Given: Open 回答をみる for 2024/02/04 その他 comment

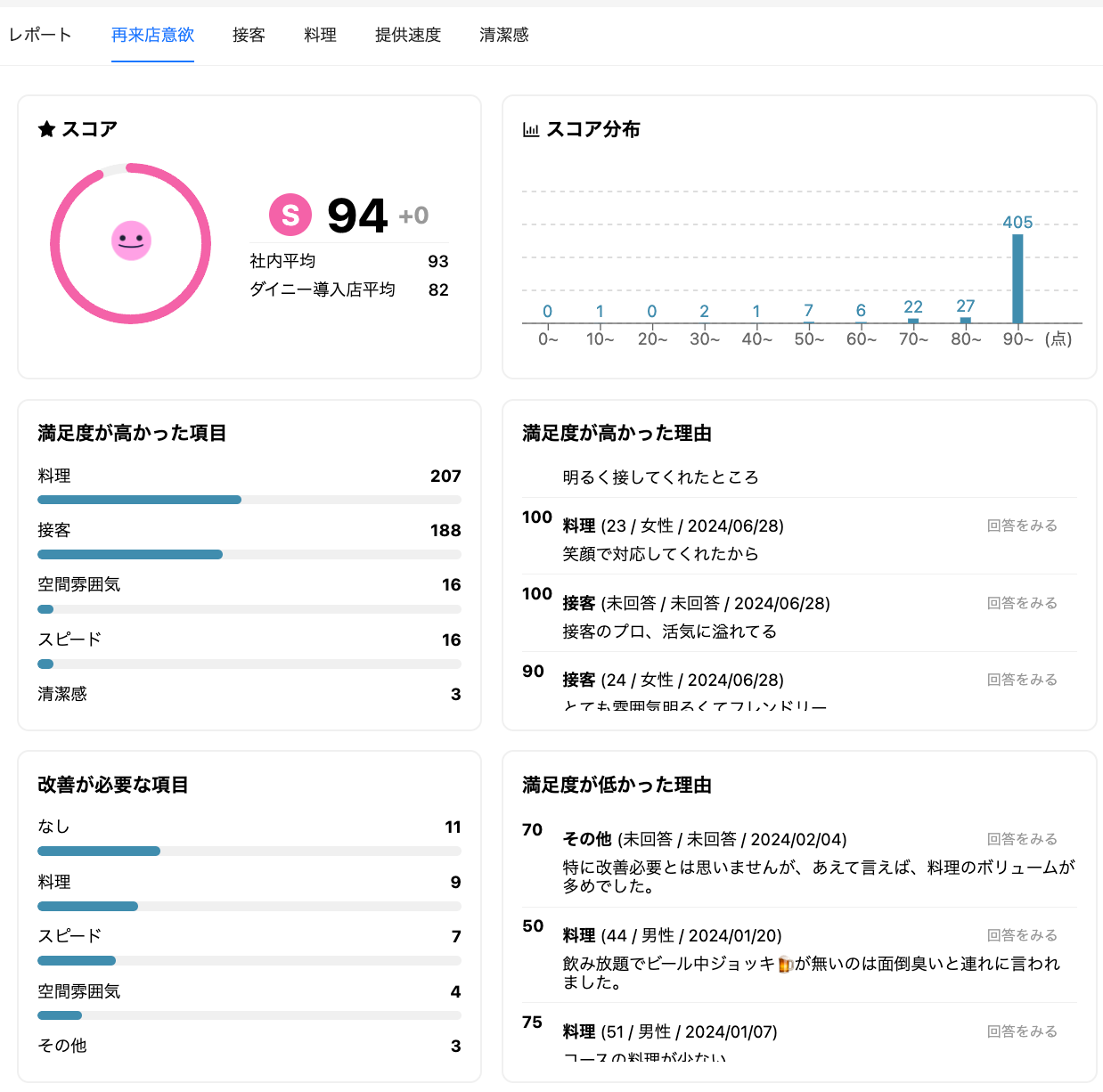Looking at the screenshot, I should (1022, 839).
